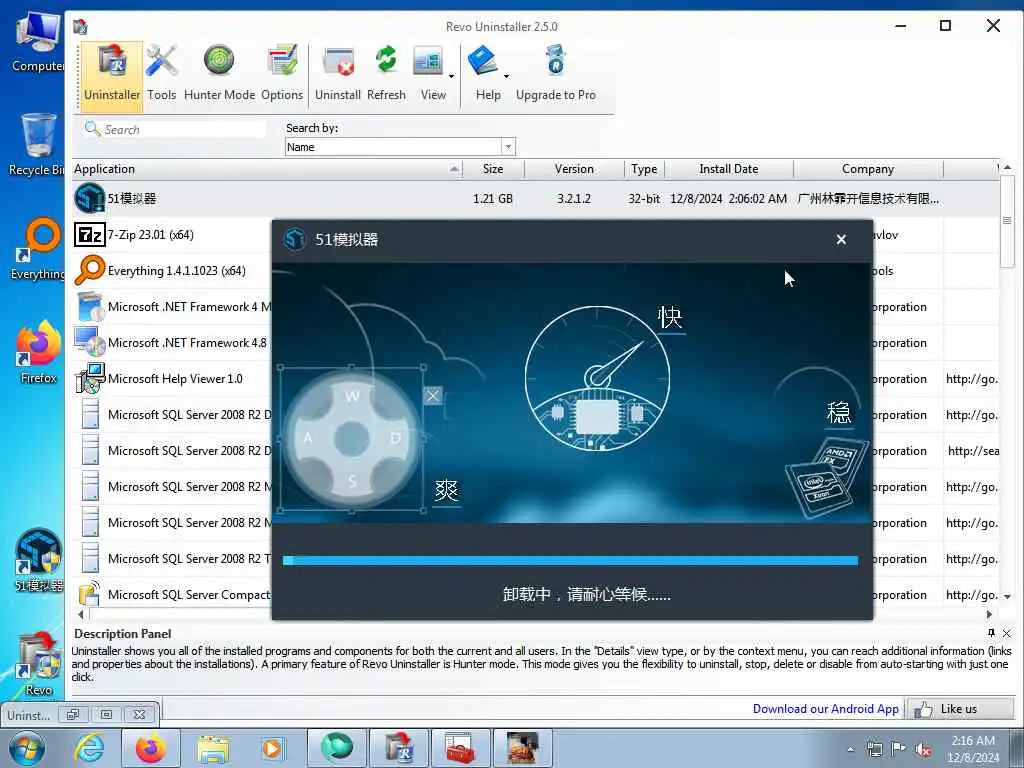Click the Everything magnifier icon in the list
This screenshot has width=1024, height=768.
(89, 270)
